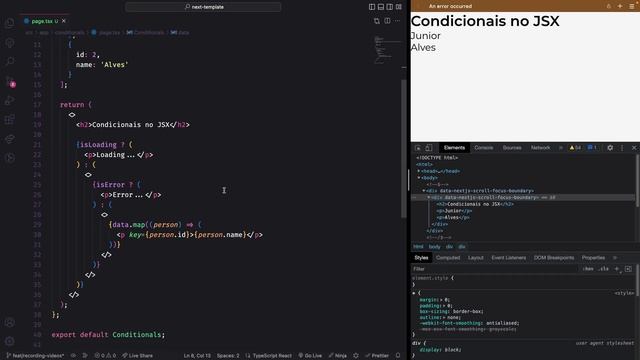Switch to the Properties tab
This screenshot has height=360, width=640.
pyautogui.click(x=593, y=258)
